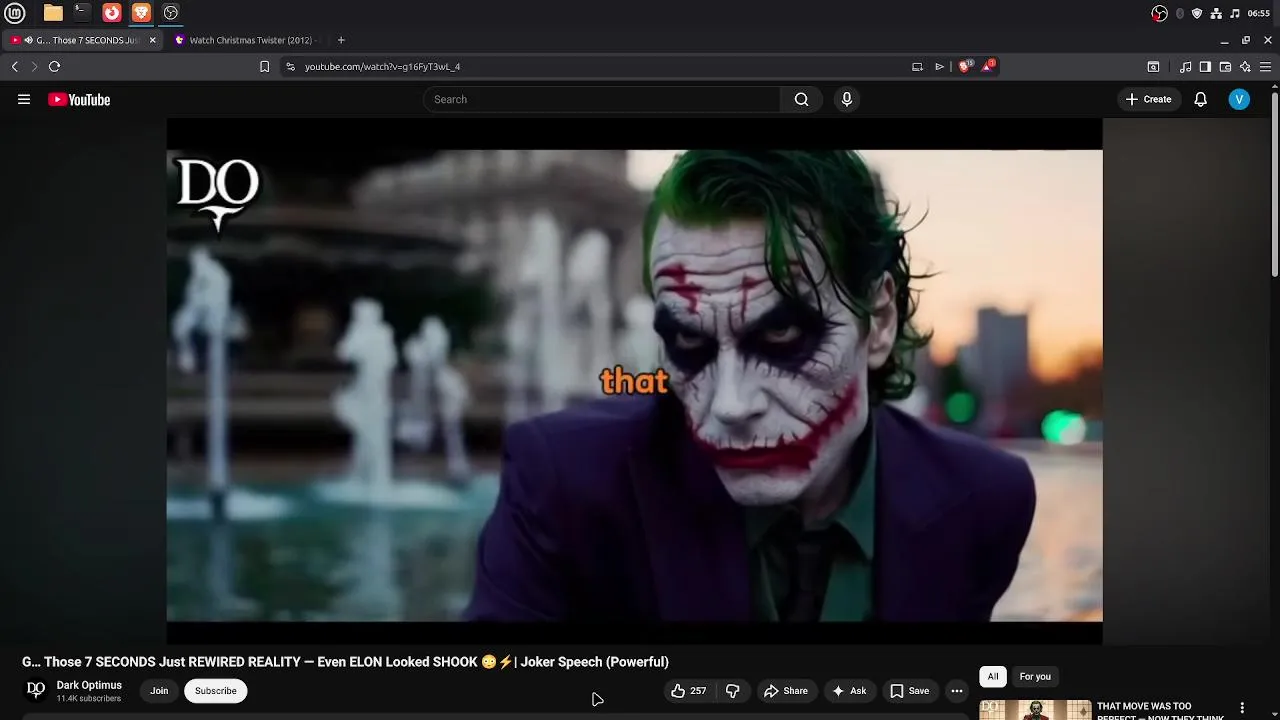Select the For you filter chip
This screenshot has width=1280, height=720.
tap(1035, 677)
